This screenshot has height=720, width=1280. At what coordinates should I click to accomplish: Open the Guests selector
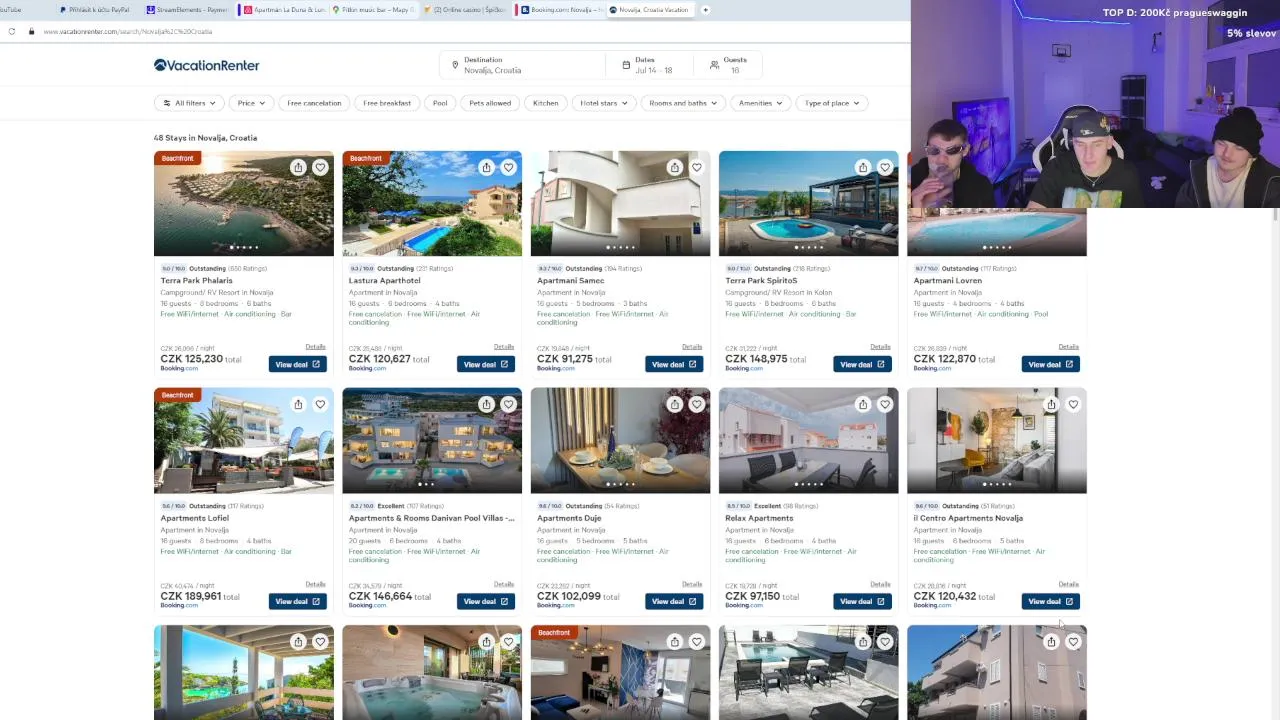pyautogui.click(x=730, y=65)
